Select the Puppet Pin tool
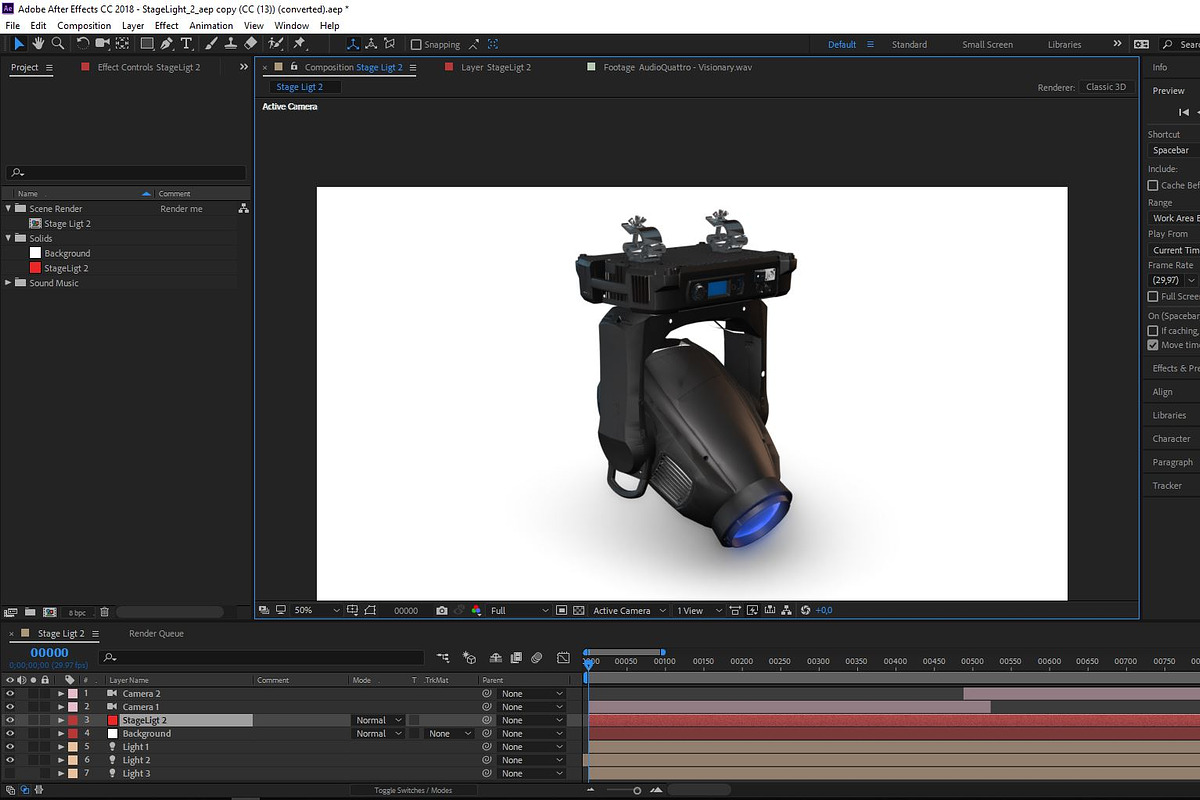 coord(299,44)
